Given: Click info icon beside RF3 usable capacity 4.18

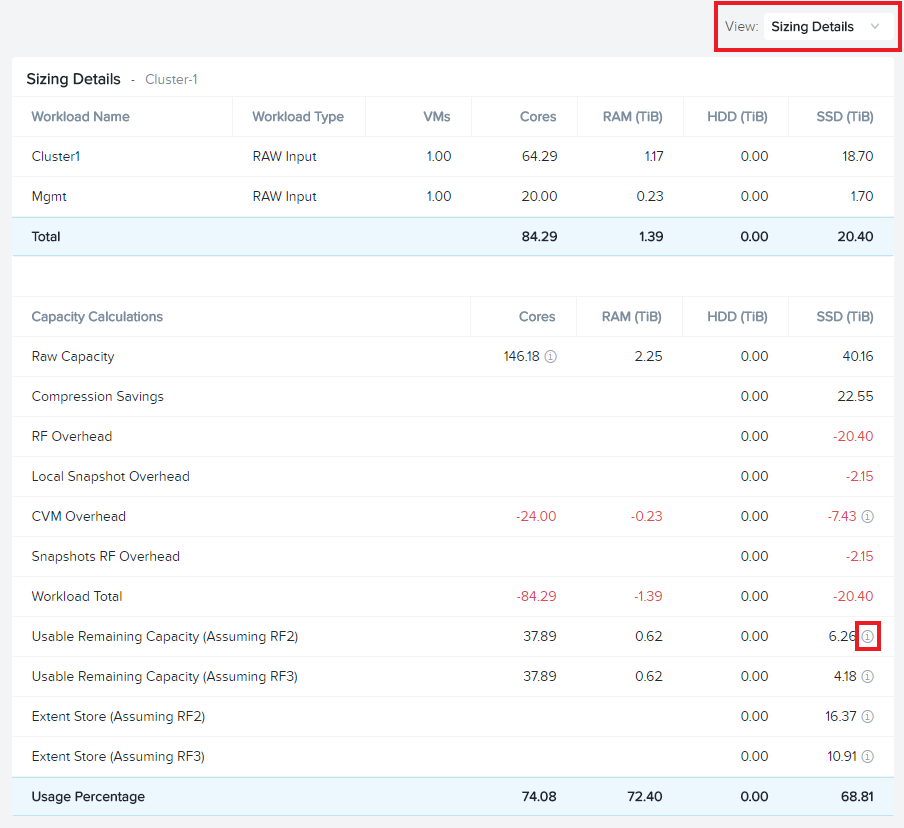Looking at the screenshot, I should [x=868, y=676].
